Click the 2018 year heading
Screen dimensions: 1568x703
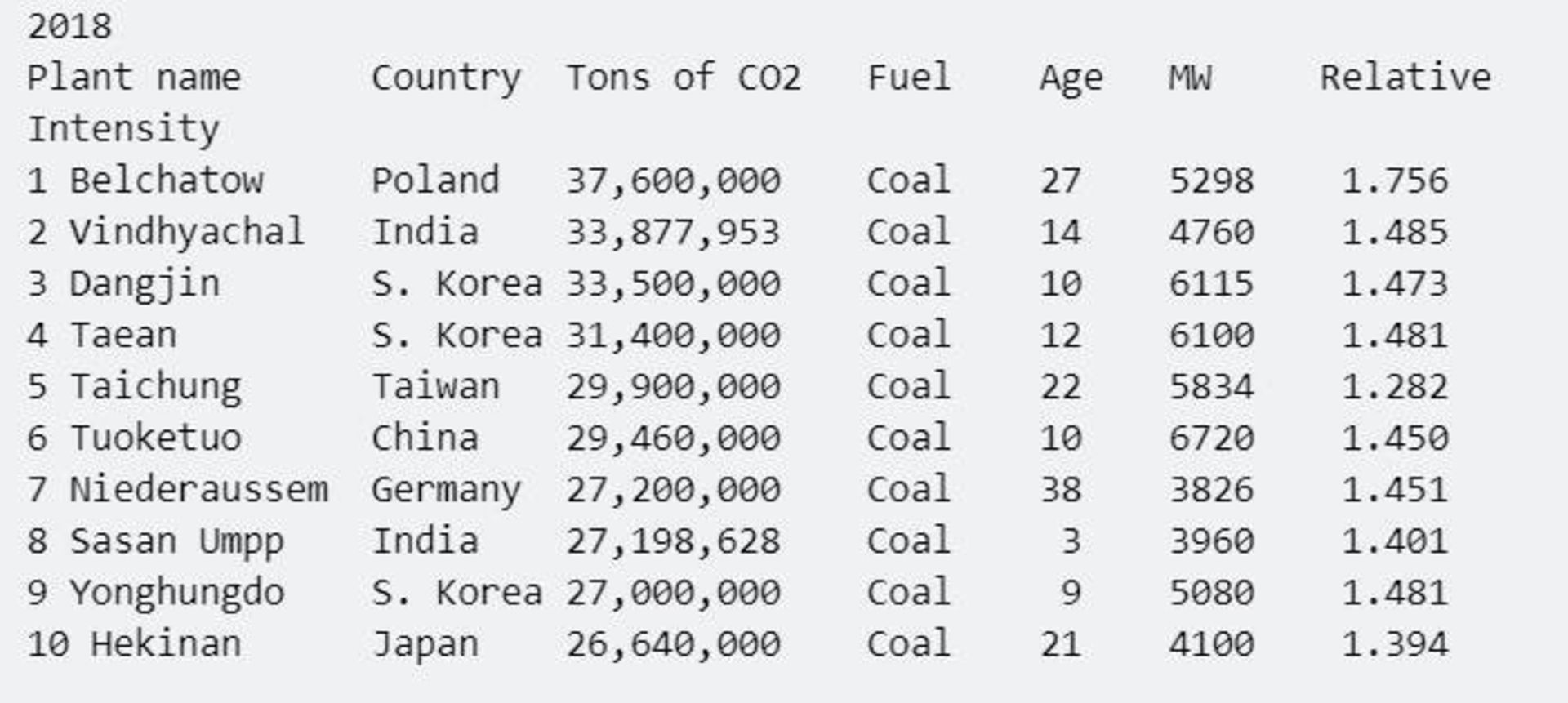pos(69,27)
